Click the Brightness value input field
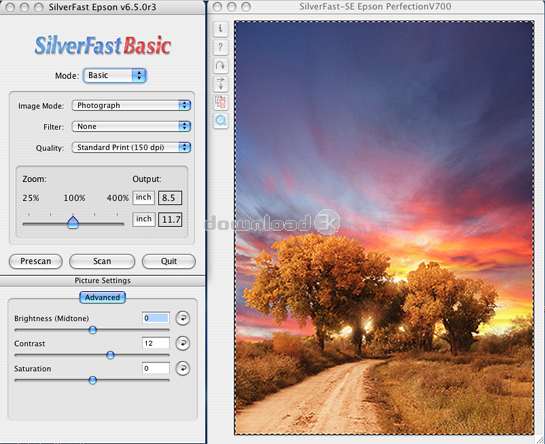545x444 pixels. 156,318
